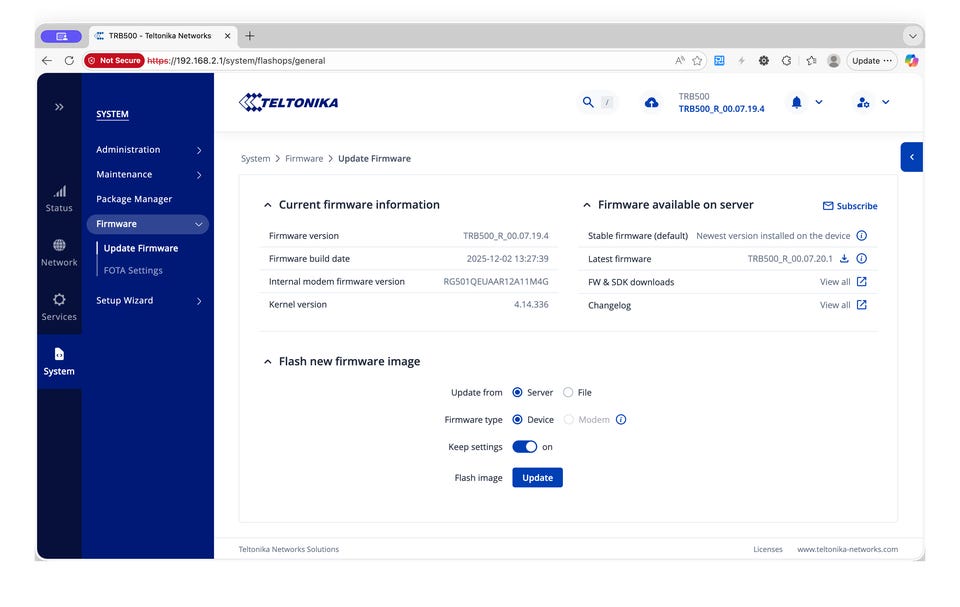Collapse Current firmware information section
This screenshot has width=960, height=607.
point(268,205)
